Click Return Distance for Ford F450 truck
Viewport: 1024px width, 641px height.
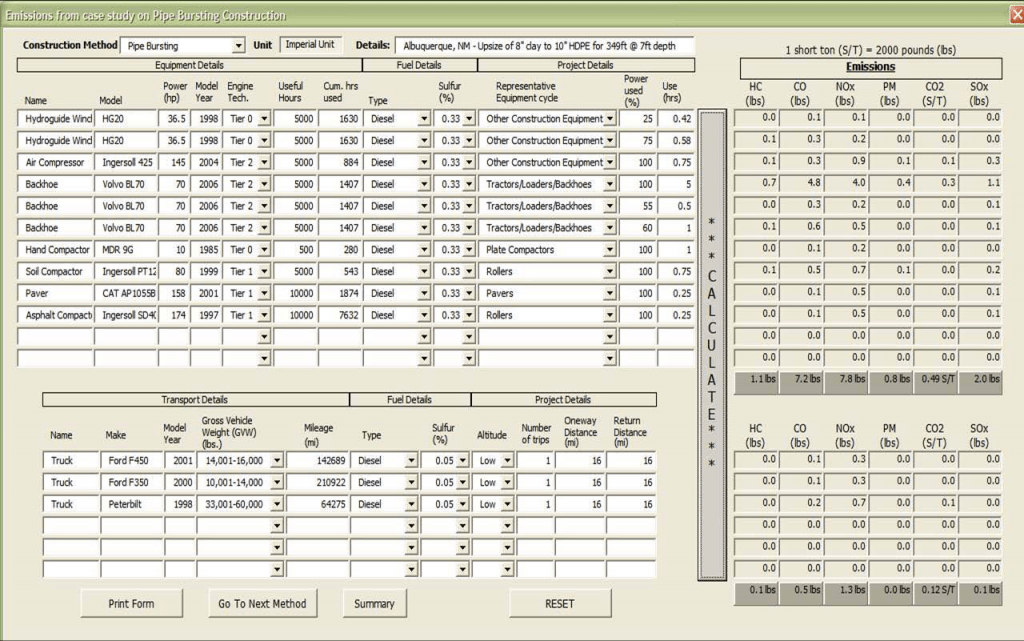(631, 461)
